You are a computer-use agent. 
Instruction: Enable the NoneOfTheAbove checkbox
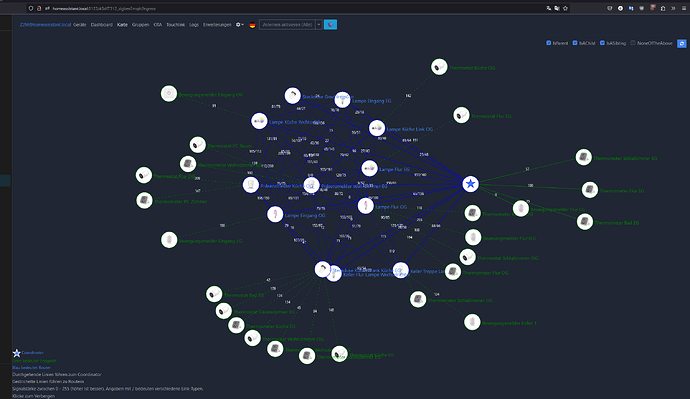point(633,43)
